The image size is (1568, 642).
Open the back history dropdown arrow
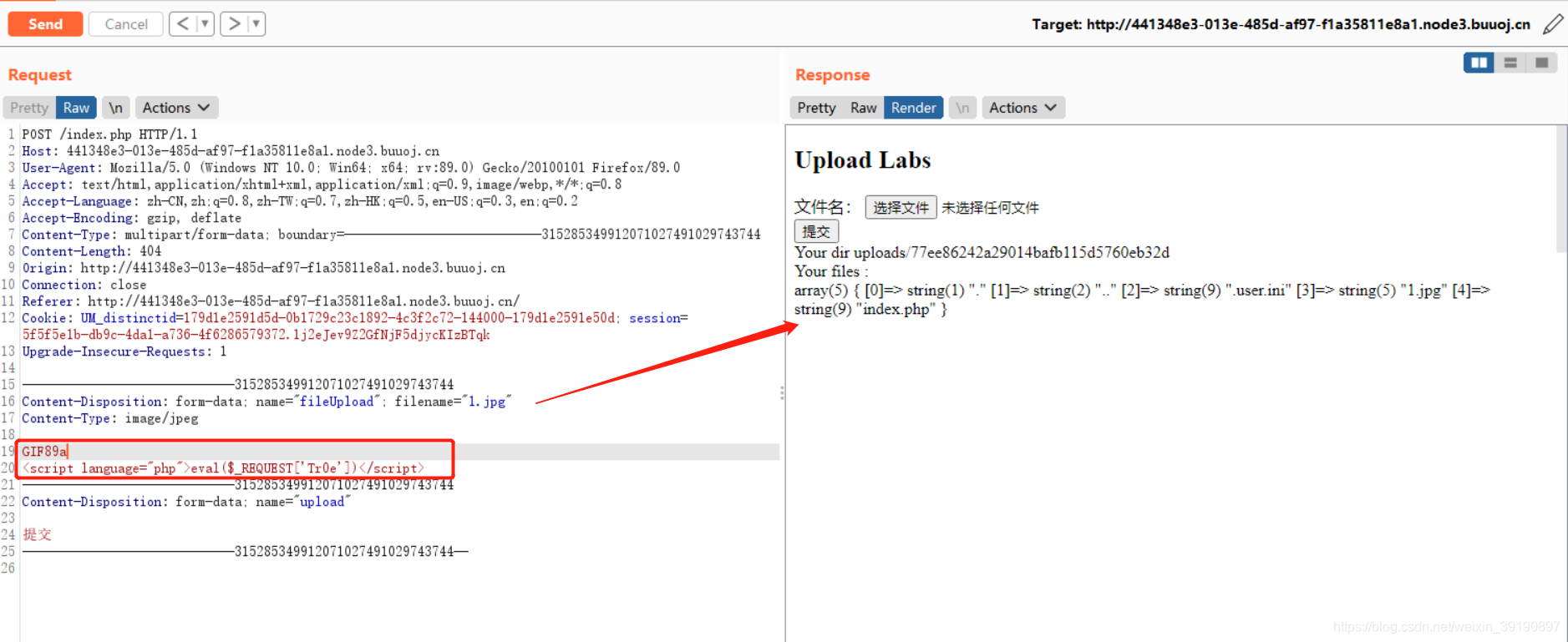coord(206,24)
